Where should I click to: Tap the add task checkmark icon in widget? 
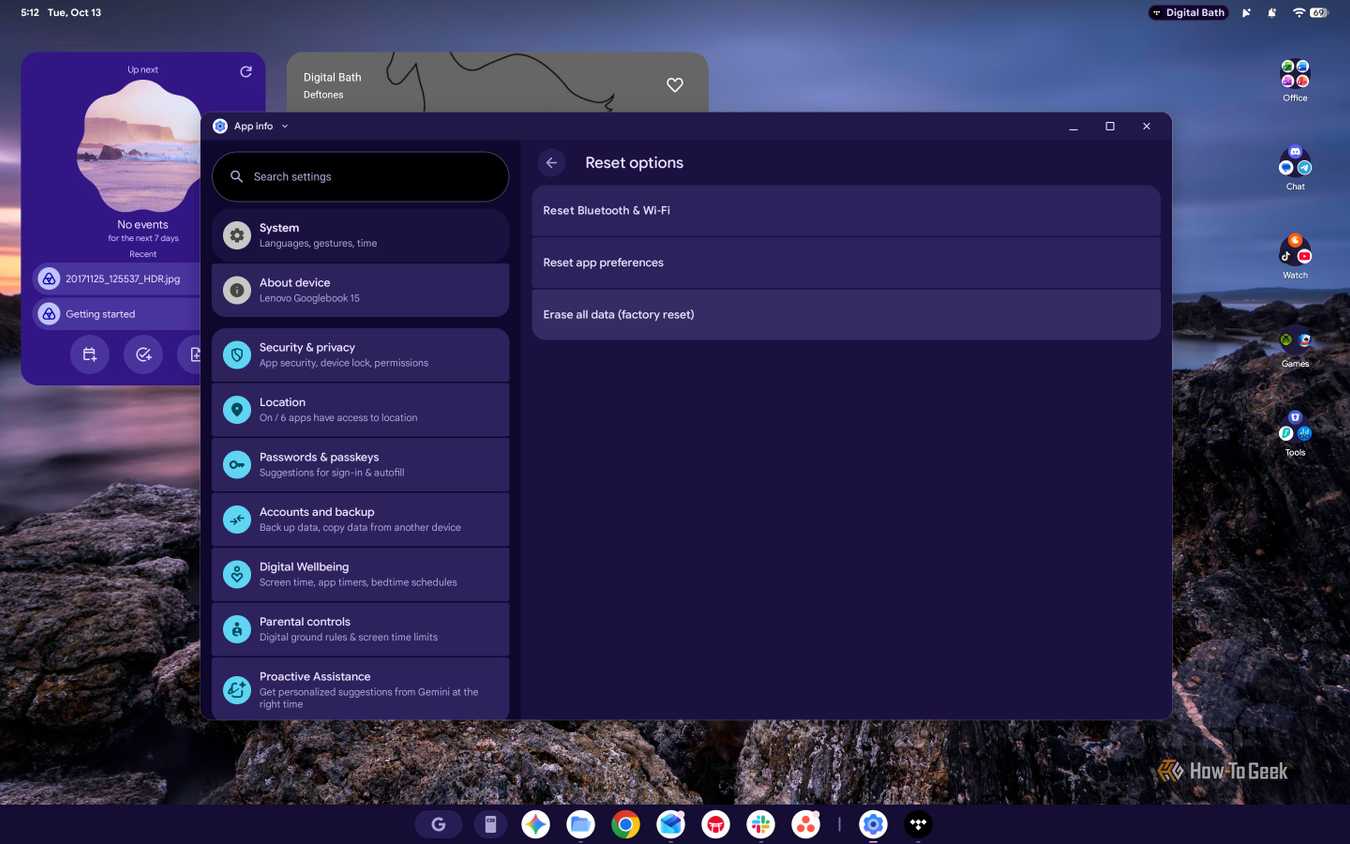click(143, 354)
